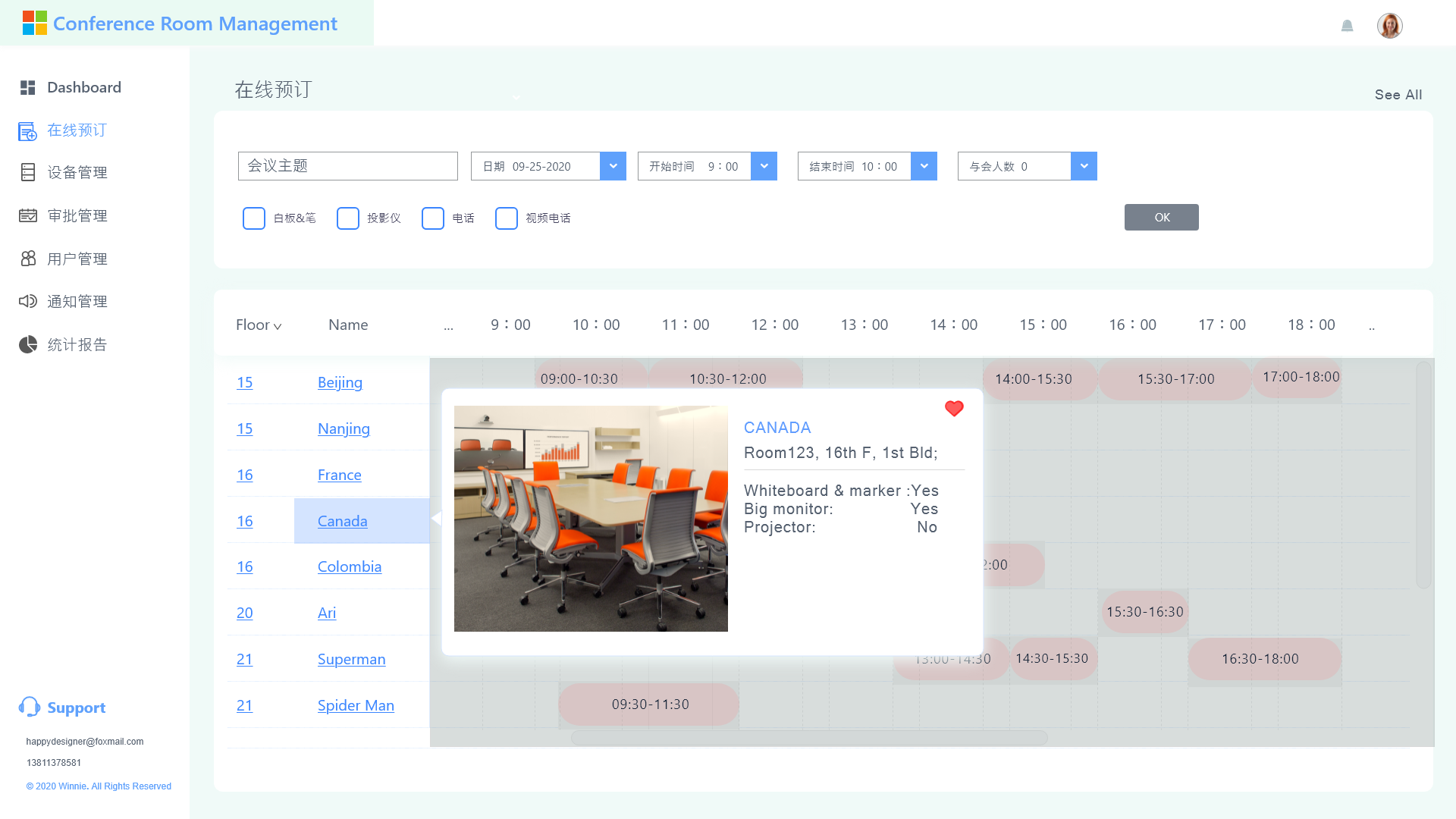
Task: Click the 通知管理 megaphone icon
Action: click(28, 302)
